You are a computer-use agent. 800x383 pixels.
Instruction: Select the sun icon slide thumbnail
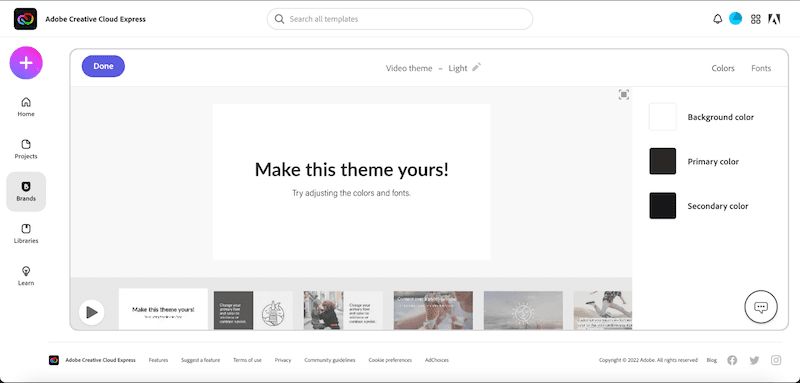click(523, 310)
